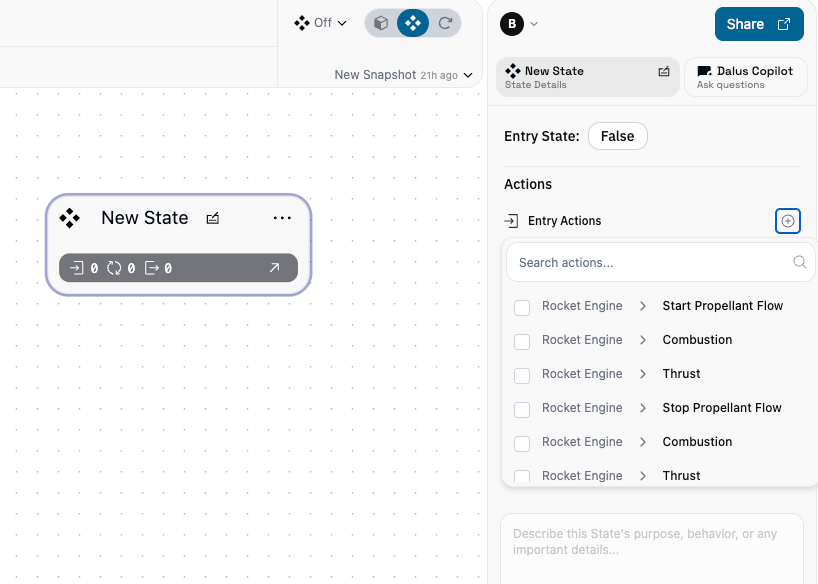Select the New State node title
The height and width of the screenshot is (584, 818).
click(x=145, y=218)
